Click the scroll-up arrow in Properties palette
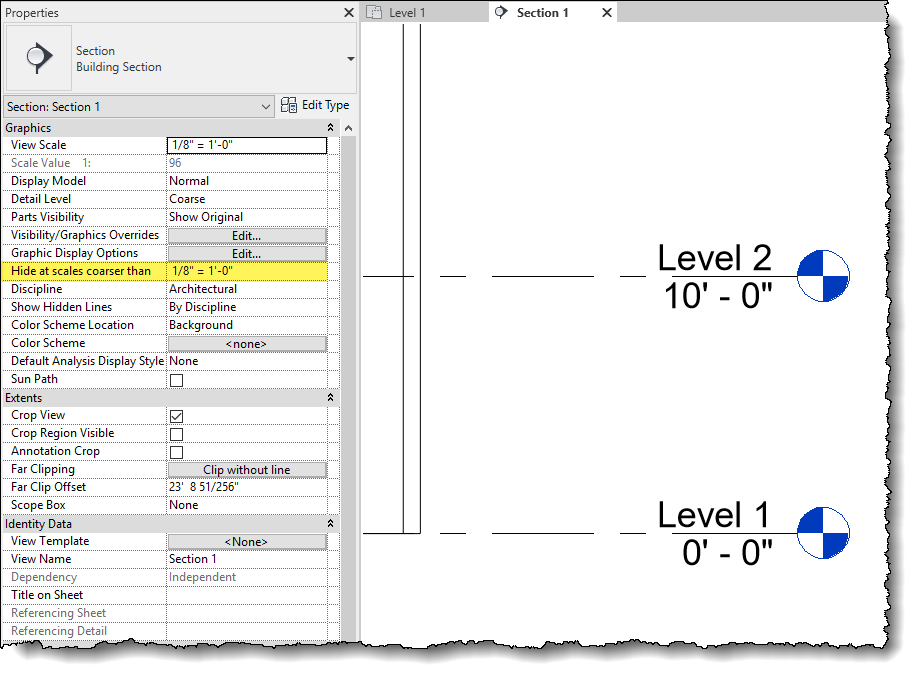Screen dimensions: 920x677 pyautogui.click(x=348, y=127)
